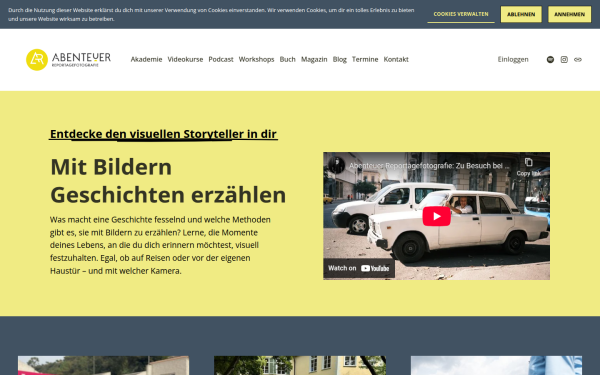Open the Buch page
600x375 pixels.
click(287, 59)
